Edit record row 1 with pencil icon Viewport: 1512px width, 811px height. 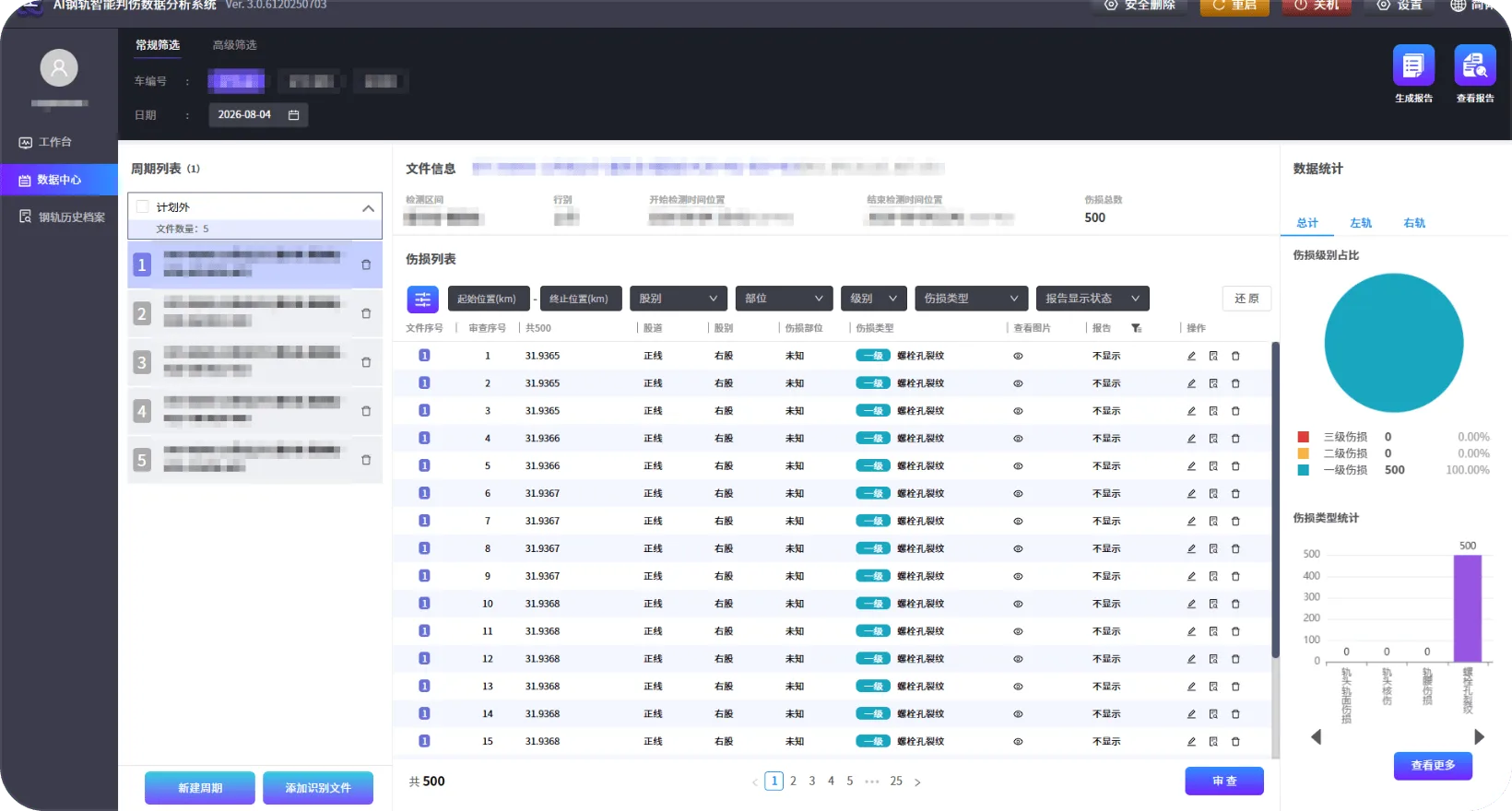pyautogui.click(x=1191, y=356)
